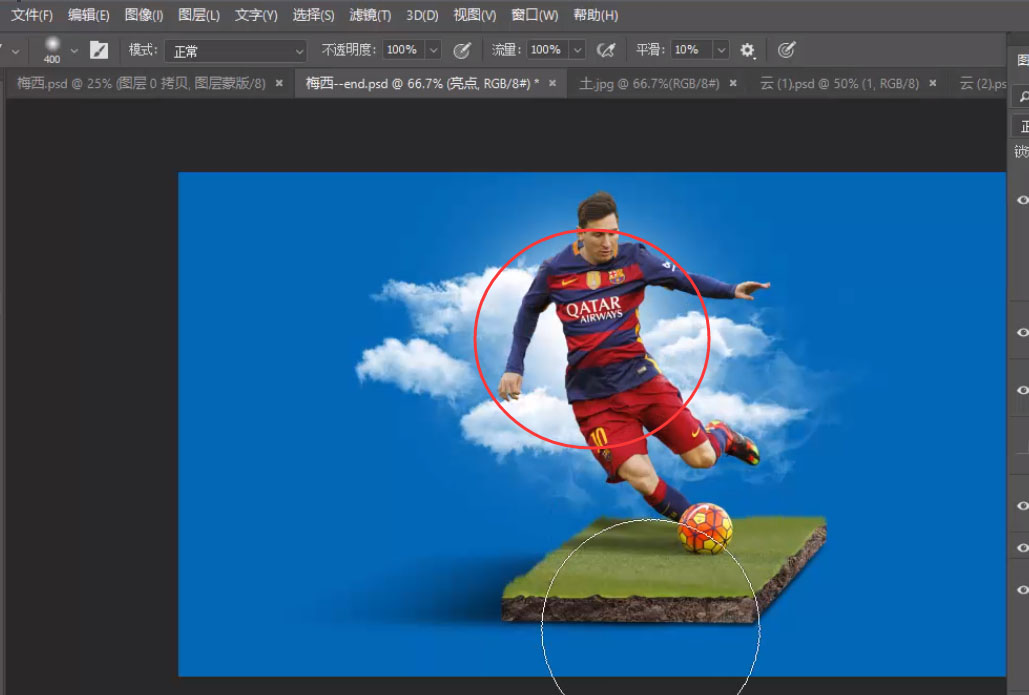Switch to the 云 (2) document tab
Image resolution: width=1029 pixels, height=695 pixels.
click(982, 83)
